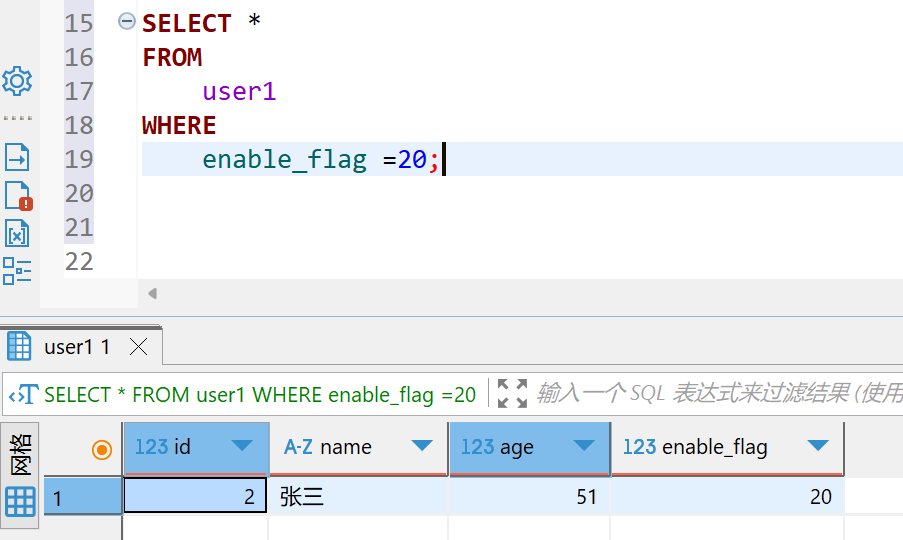Open the id column dropdown arrow
Screen dimensions: 903x540
(241, 446)
